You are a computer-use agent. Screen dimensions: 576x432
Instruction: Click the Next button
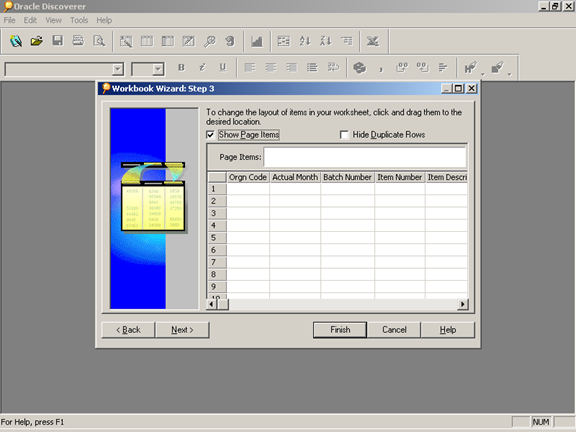point(183,330)
